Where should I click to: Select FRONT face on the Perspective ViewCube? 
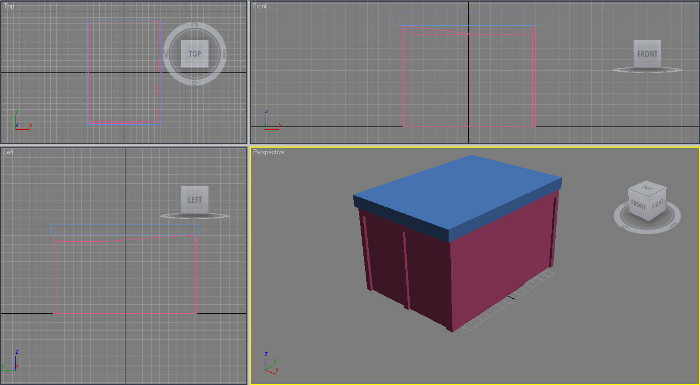(x=638, y=205)
